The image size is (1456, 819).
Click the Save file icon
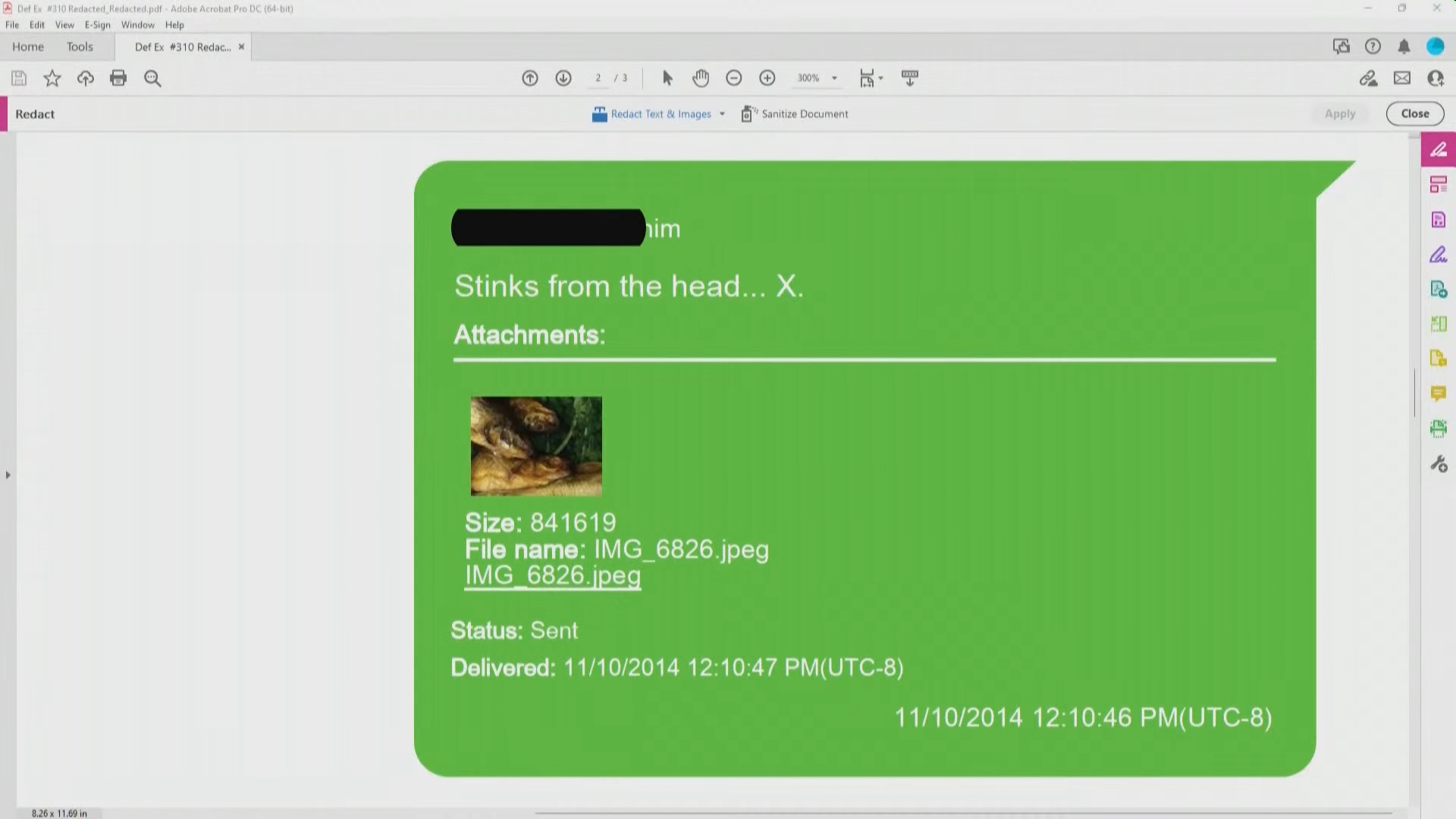(19, 78)
